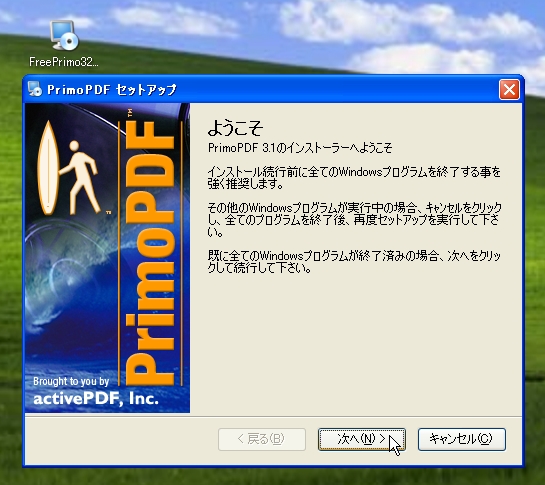Viewport: 545px width, 485px height.
Task: Click the greyed-out < 戻る(B) button
Action: 262,439
